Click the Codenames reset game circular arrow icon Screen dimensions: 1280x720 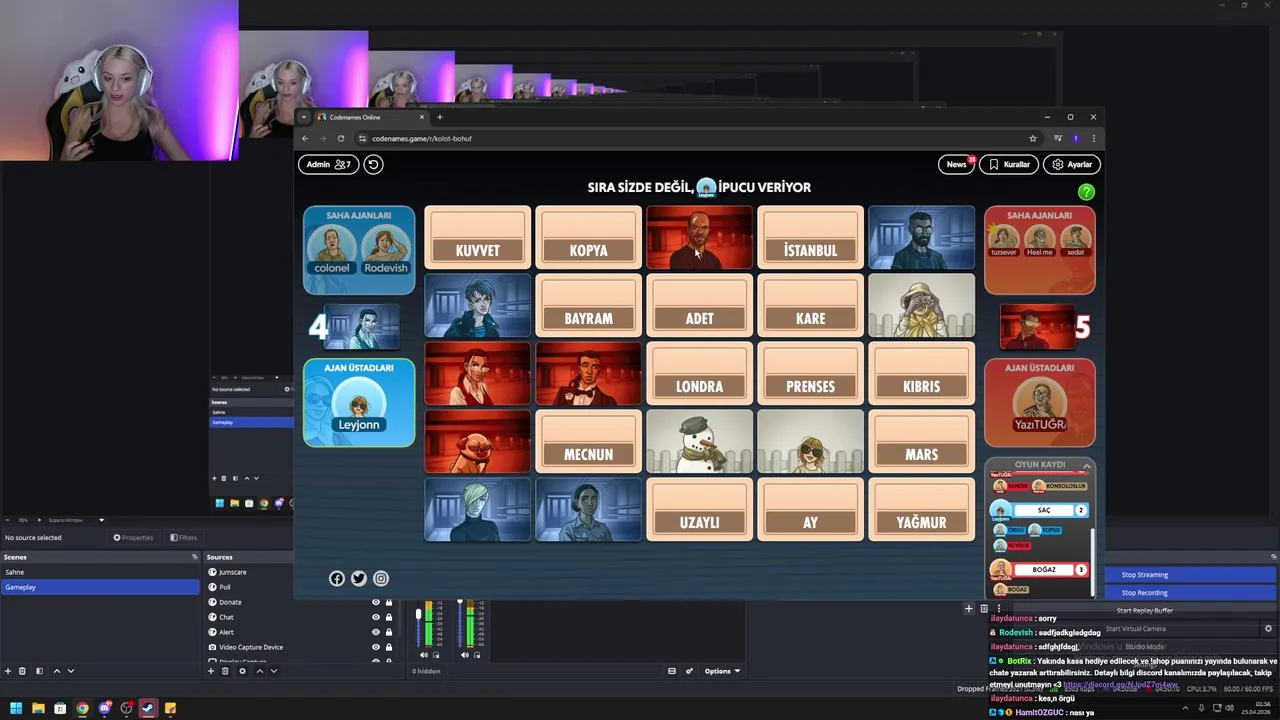373,164
